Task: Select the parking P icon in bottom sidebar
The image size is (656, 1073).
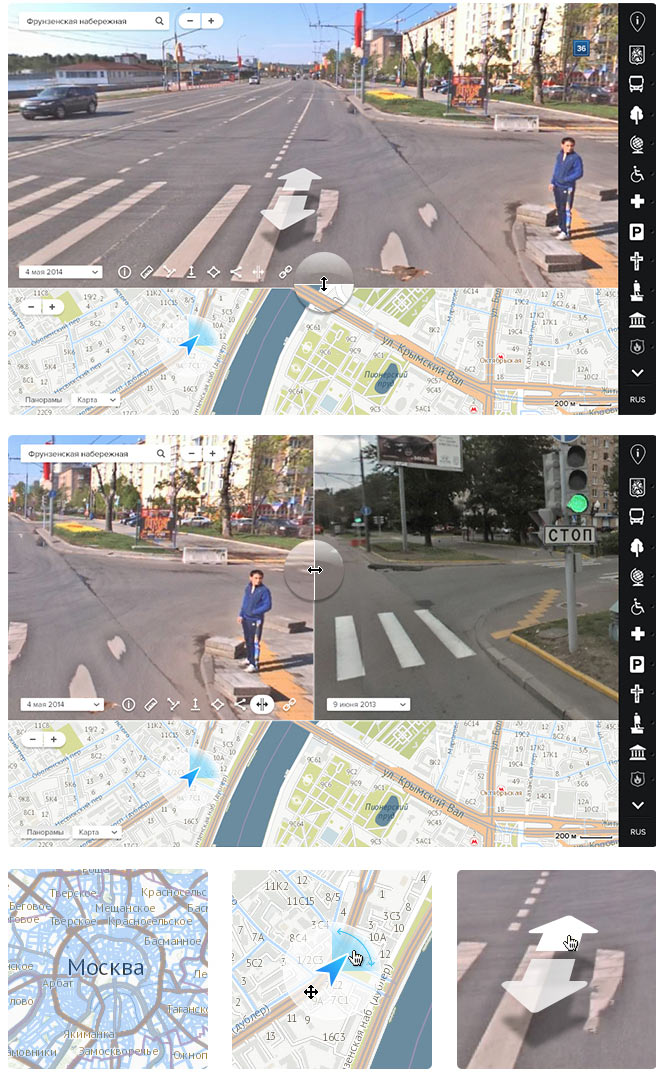Action: pyautogui.click(x=637, y=664)
